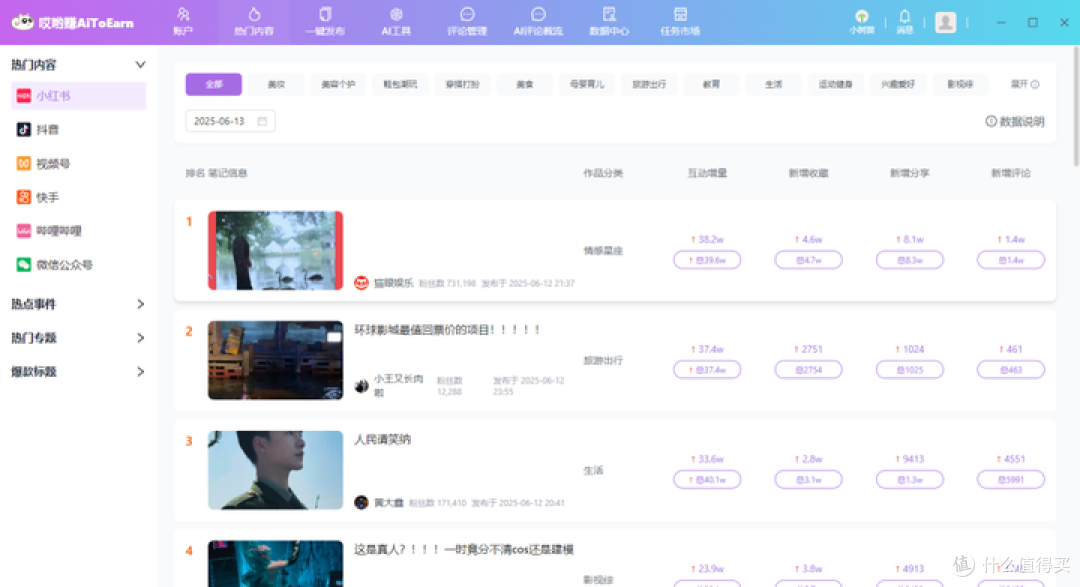Click the 总39.6w interaction total pill
Viewport: 1080px width, 587px height.
(x=707, y=260)
